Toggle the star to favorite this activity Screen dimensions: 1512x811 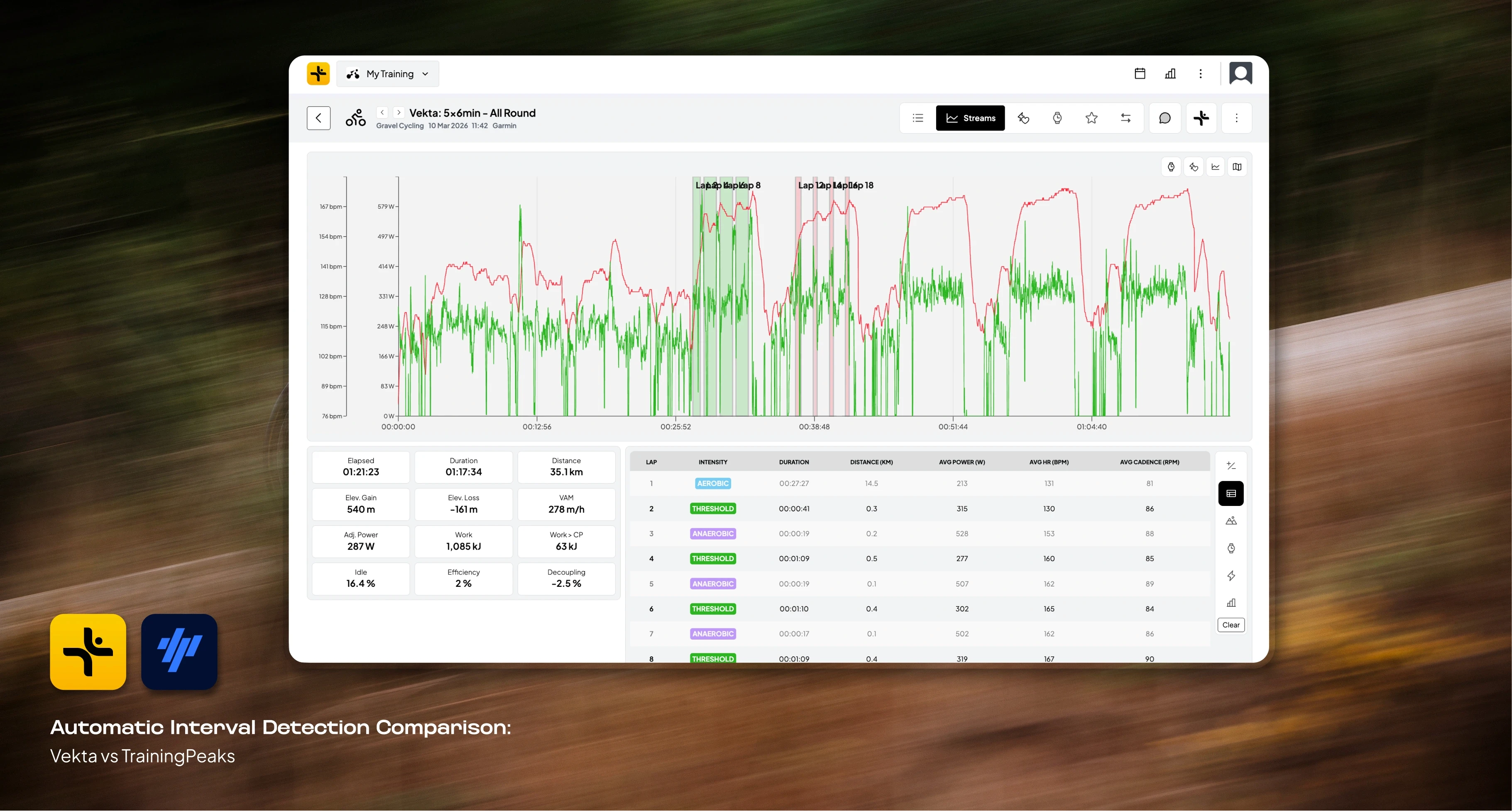[x=1091, y=118]
